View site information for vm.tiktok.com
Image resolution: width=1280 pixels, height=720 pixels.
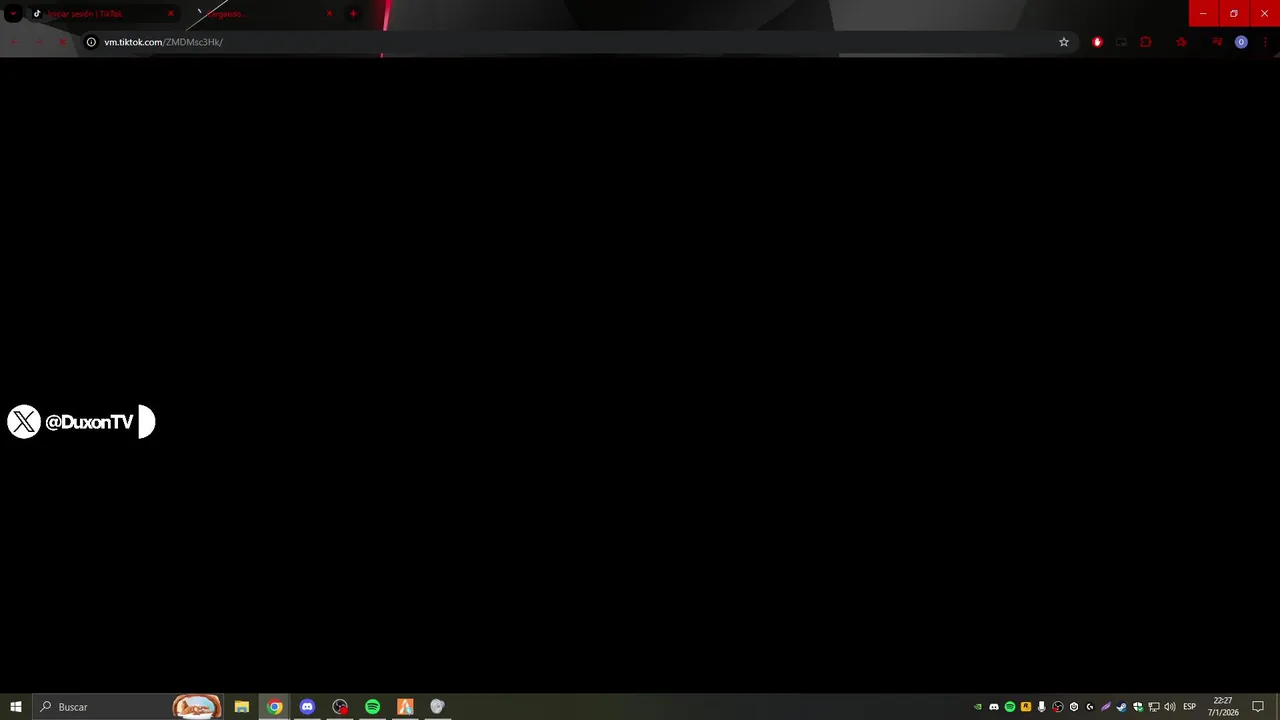pyautogui.click(x=91, y=42)
